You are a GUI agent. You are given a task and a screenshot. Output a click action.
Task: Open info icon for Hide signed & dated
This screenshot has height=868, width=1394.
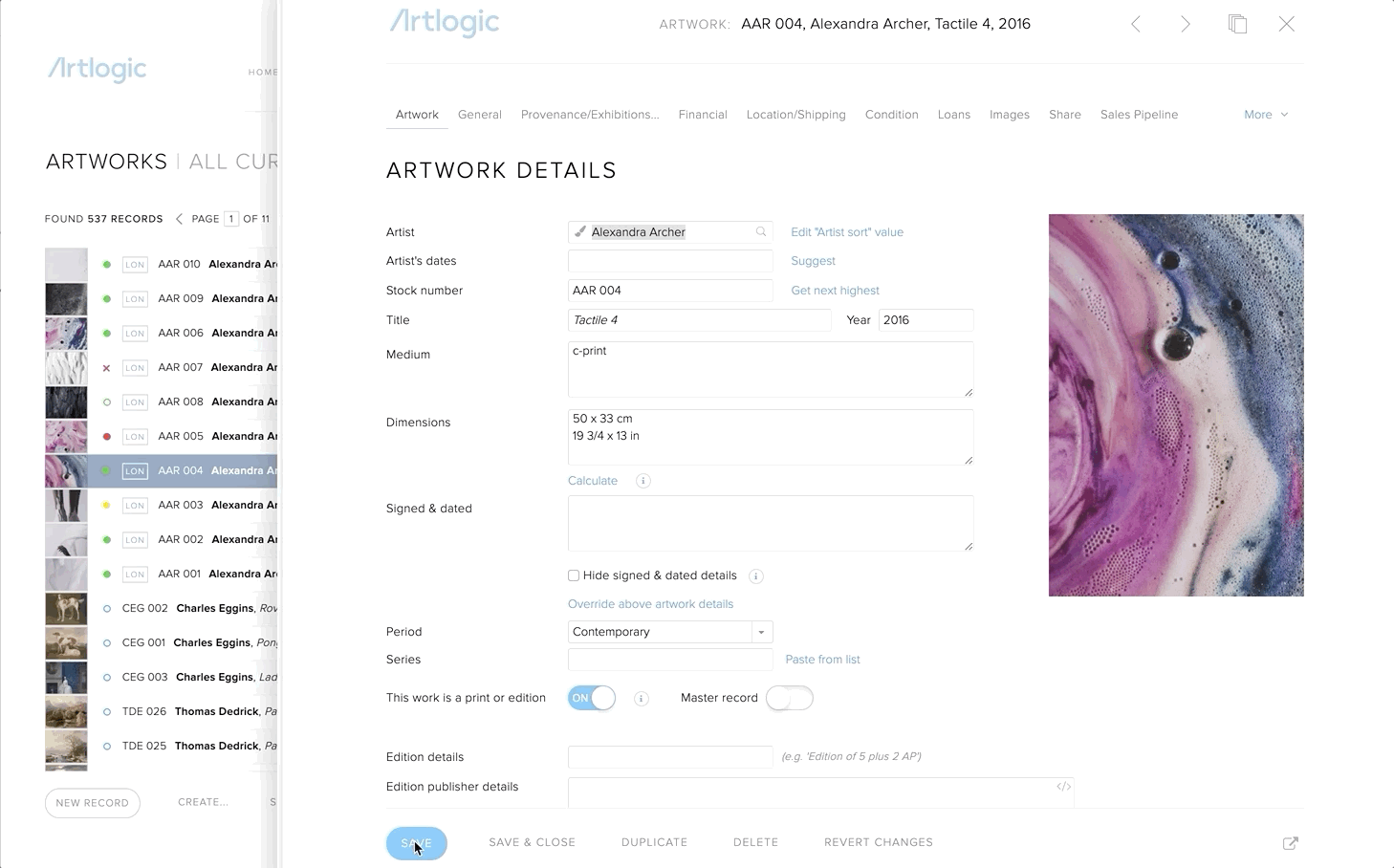(x=755, y=575)
